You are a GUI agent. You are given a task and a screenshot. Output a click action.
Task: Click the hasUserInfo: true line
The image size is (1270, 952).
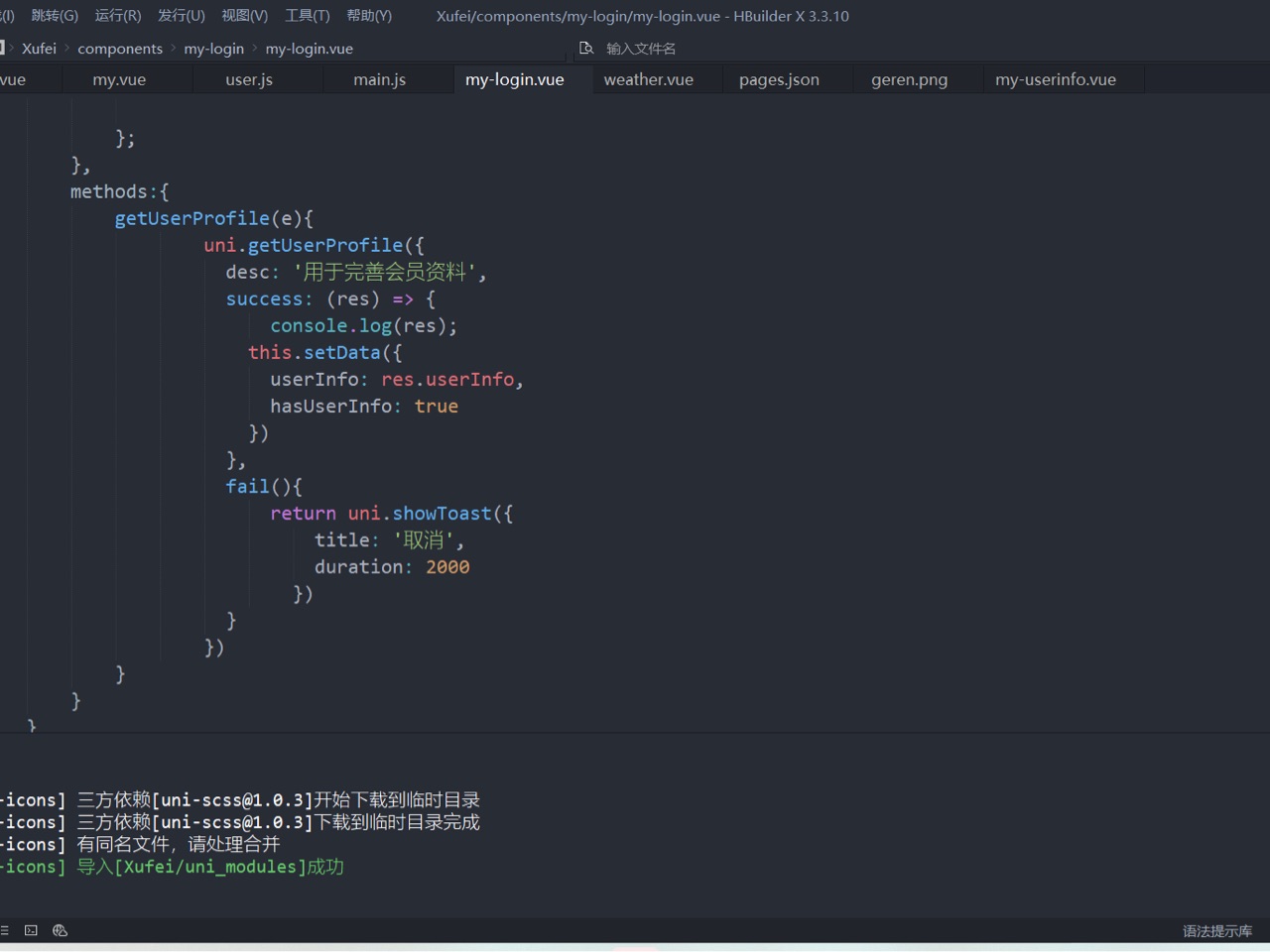click(364, 406)
